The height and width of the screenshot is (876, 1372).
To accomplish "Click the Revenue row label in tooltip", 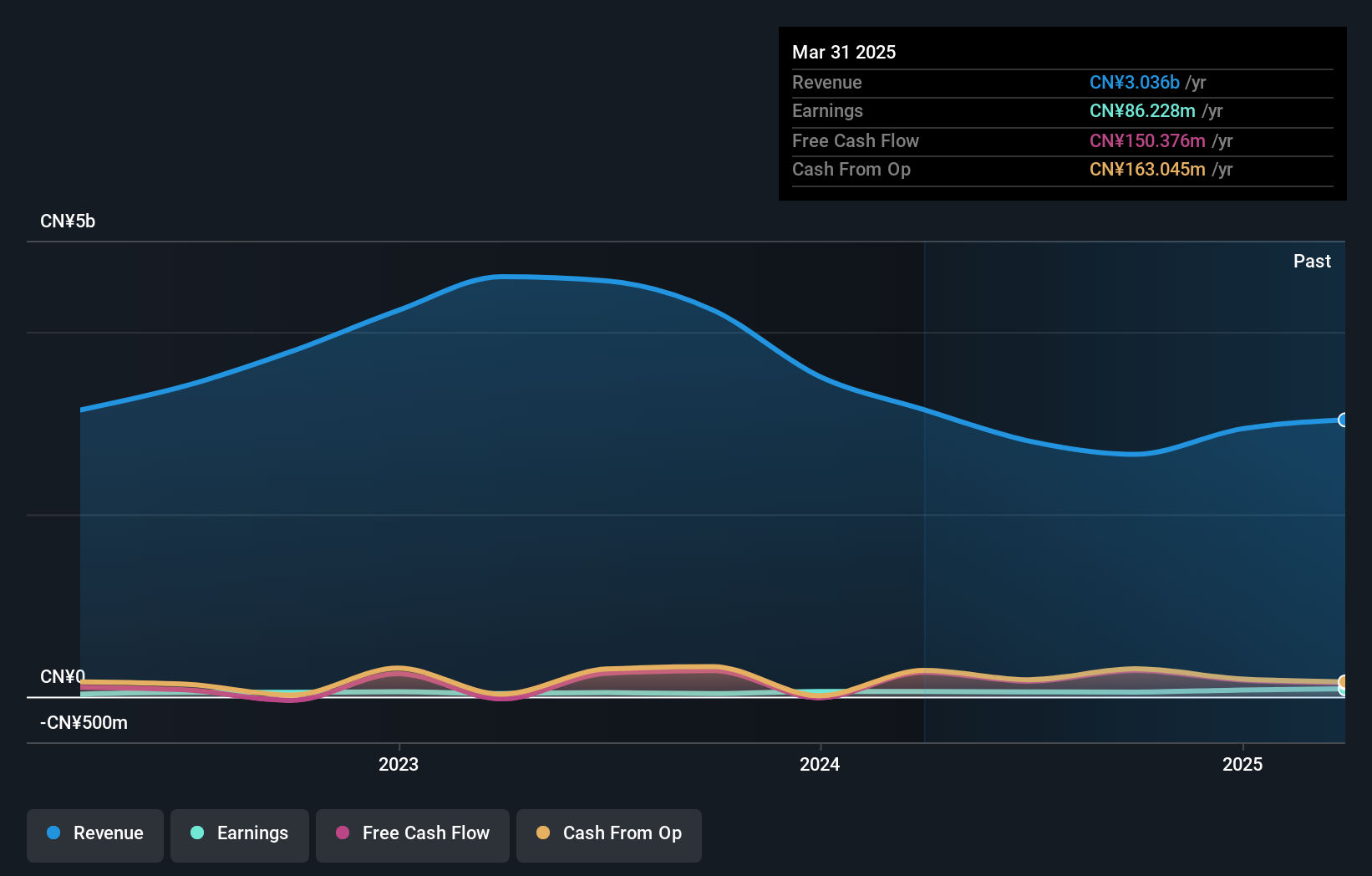I will point(827,82).
